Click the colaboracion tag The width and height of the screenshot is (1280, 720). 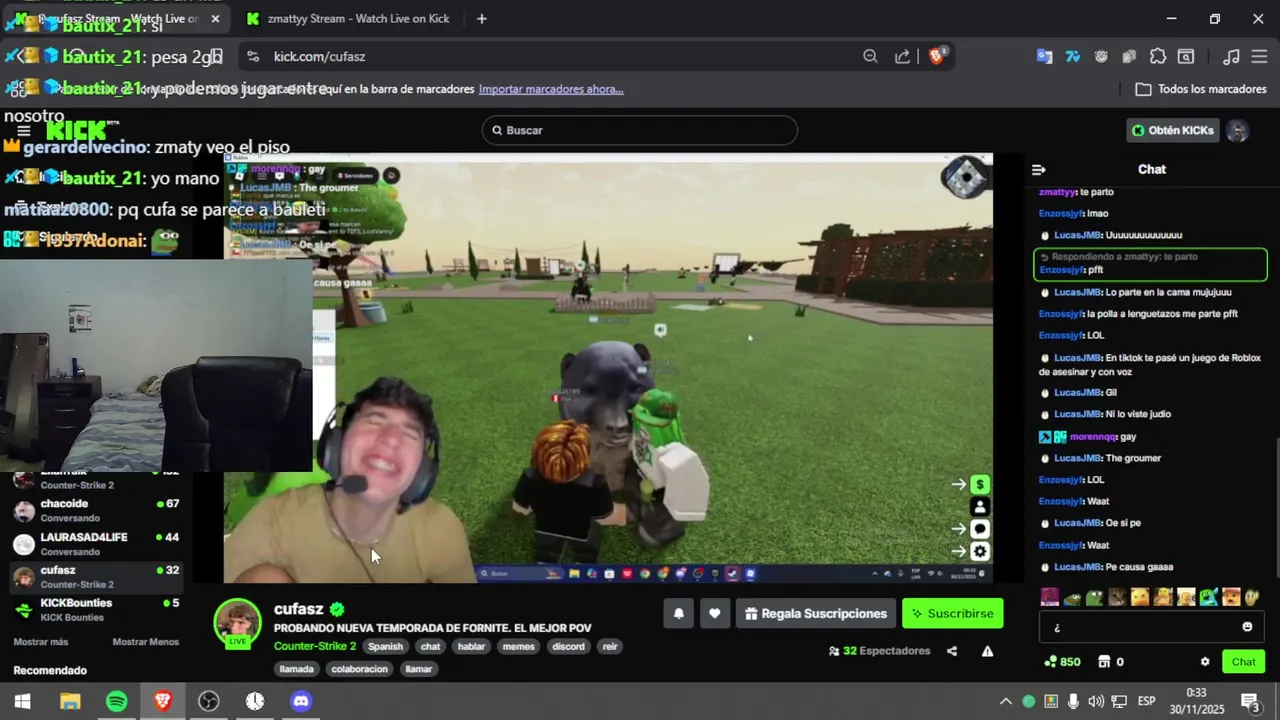(359, 669)
